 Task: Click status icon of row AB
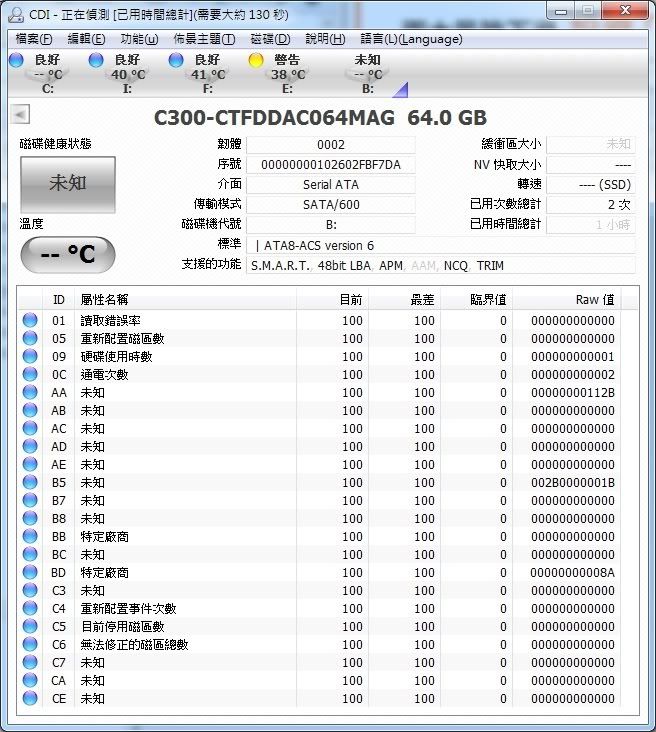(30, 410)
